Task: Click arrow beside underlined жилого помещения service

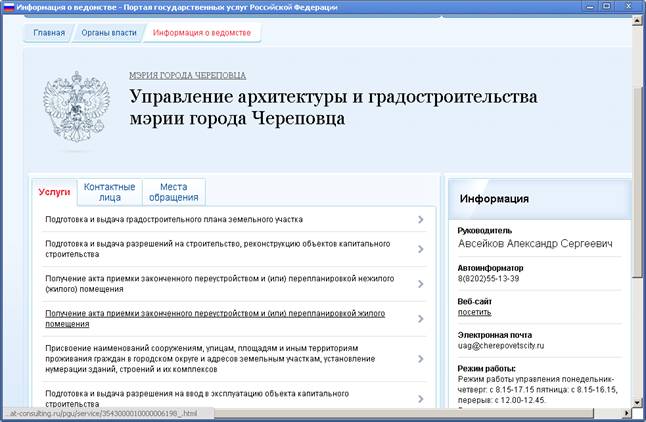Action: point(420,319)
